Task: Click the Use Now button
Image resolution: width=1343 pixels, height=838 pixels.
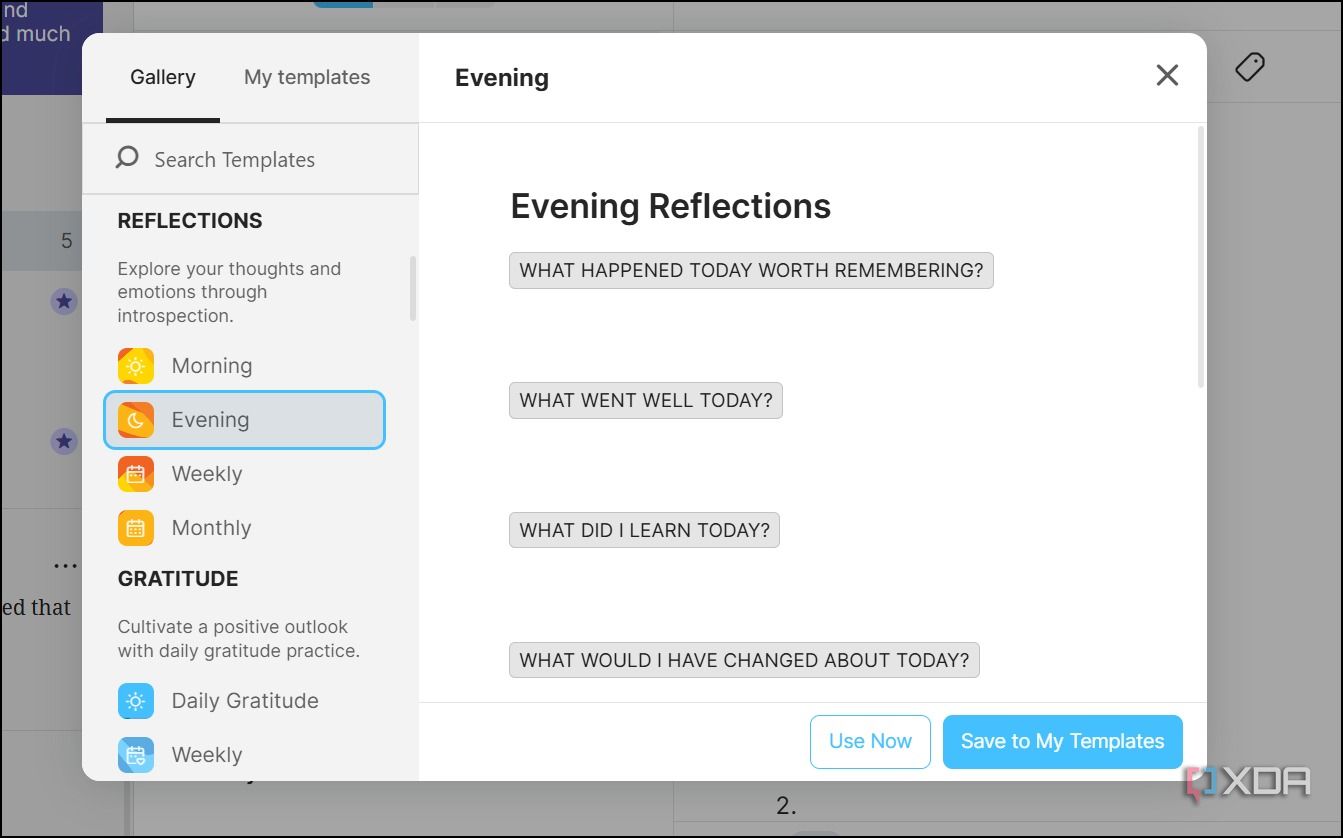Action: 870,741
